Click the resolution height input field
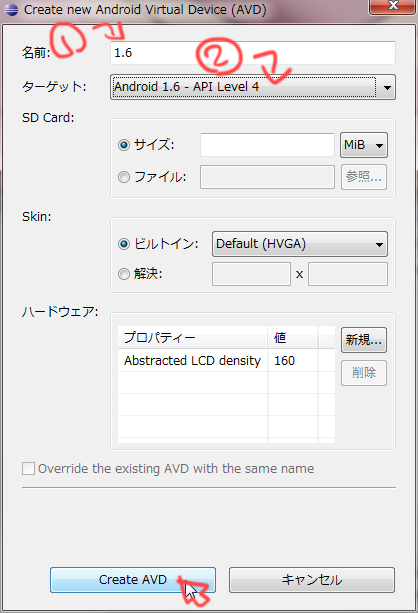Image resolution: width=418 pixels, height=613 pixels. [348, 274]
